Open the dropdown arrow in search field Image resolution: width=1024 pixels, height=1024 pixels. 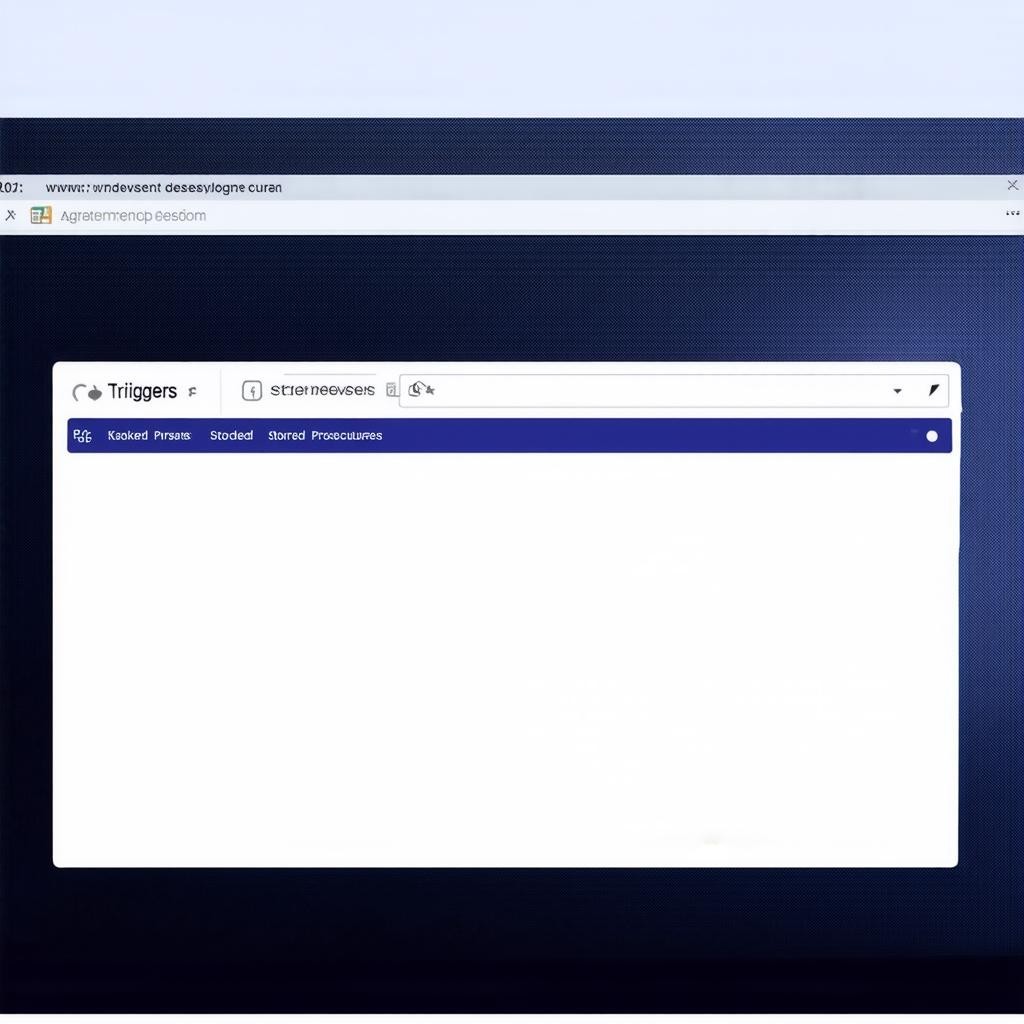[x=897, y=391]
